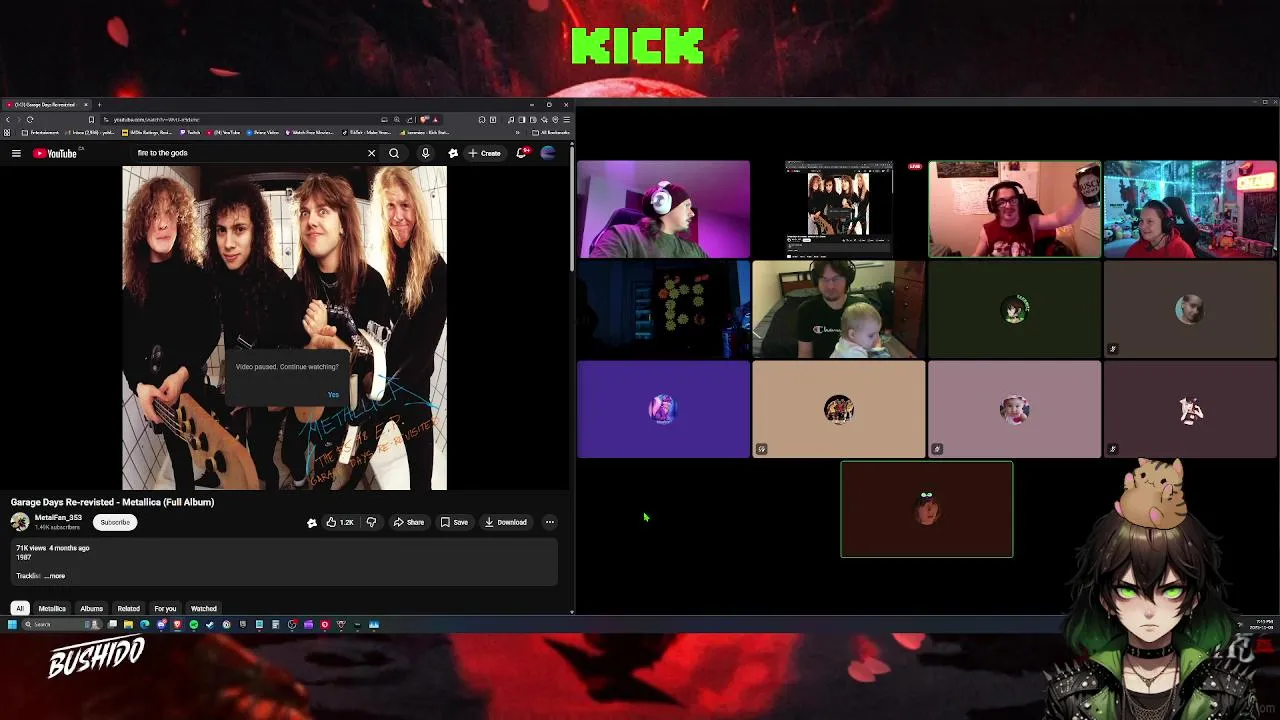Start voice search with microphone

tap(425, 153)
